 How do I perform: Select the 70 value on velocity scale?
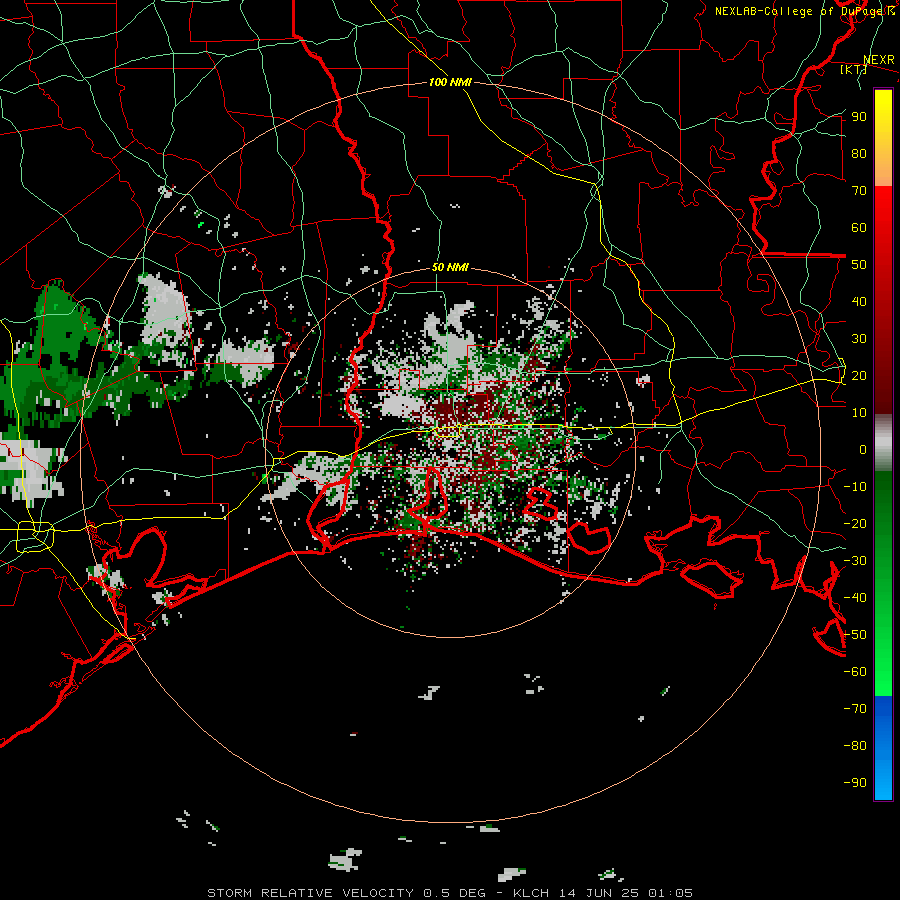click(859, 191)
